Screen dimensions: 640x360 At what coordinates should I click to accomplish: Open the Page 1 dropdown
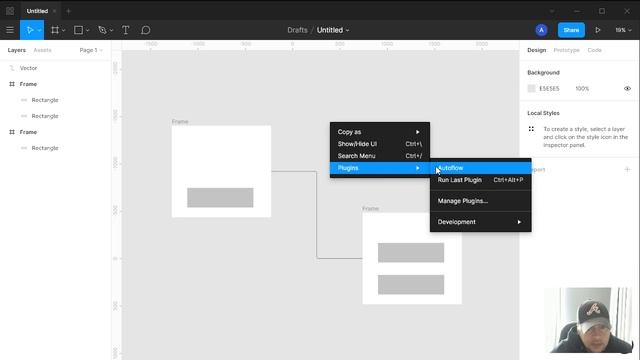tap(91, 50)
